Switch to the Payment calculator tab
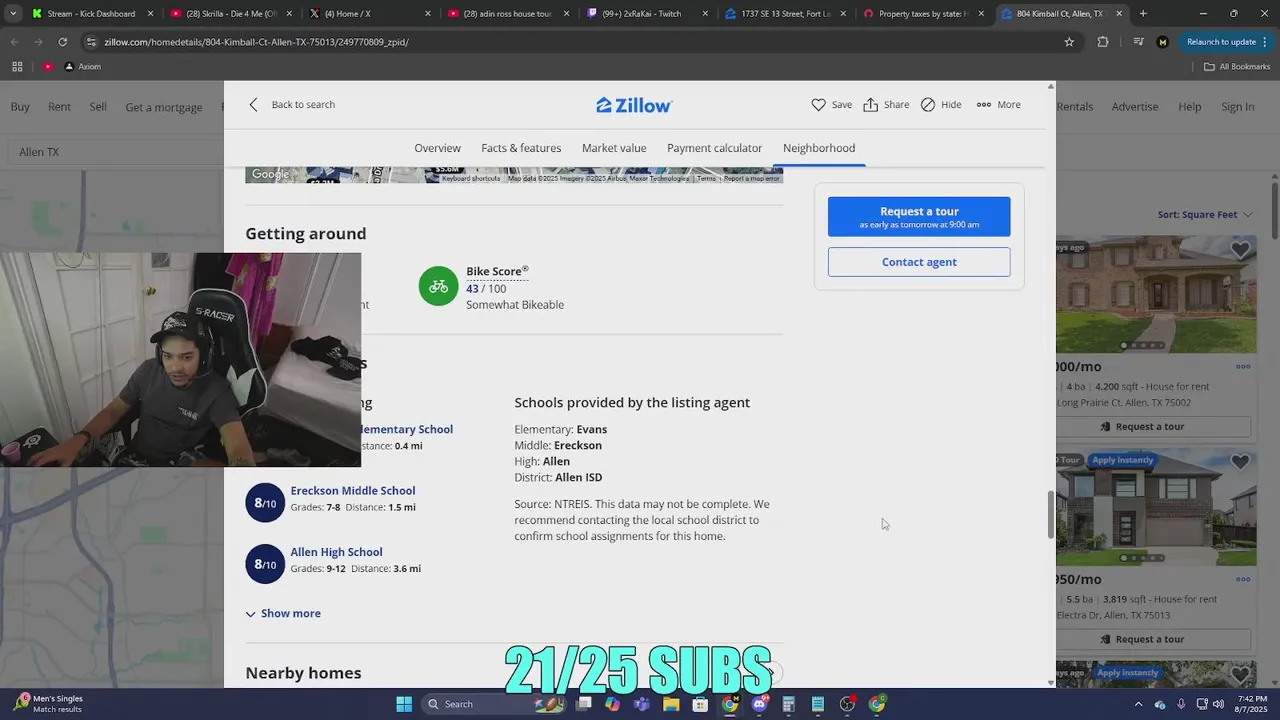The width and height of the screenshot is (1280, 720). click(x=714, y=148)
